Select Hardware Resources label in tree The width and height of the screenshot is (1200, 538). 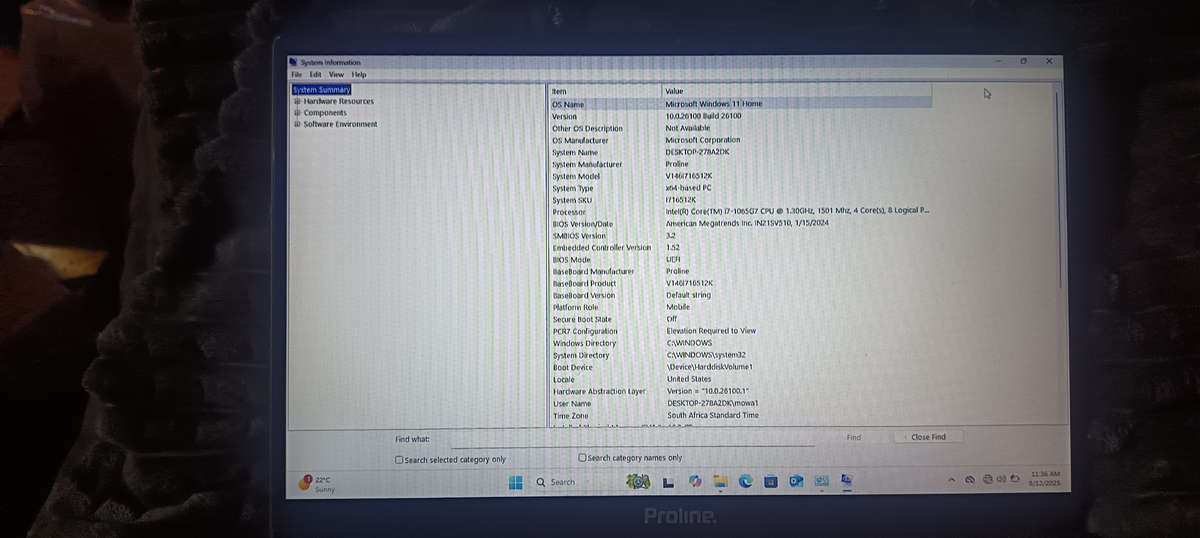pyautogui.click(x=339, y=101)
